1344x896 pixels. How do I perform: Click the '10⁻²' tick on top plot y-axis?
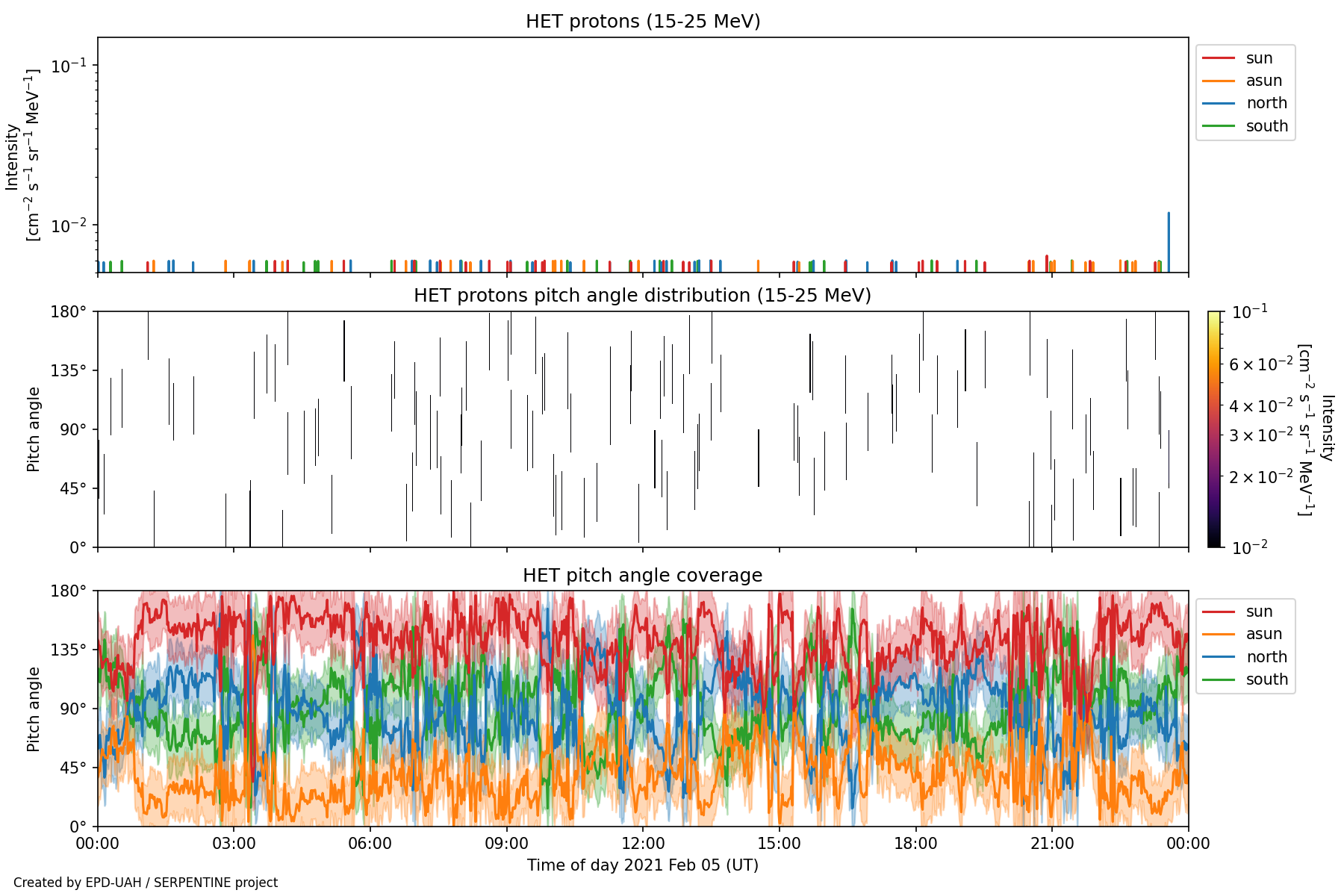69,225
